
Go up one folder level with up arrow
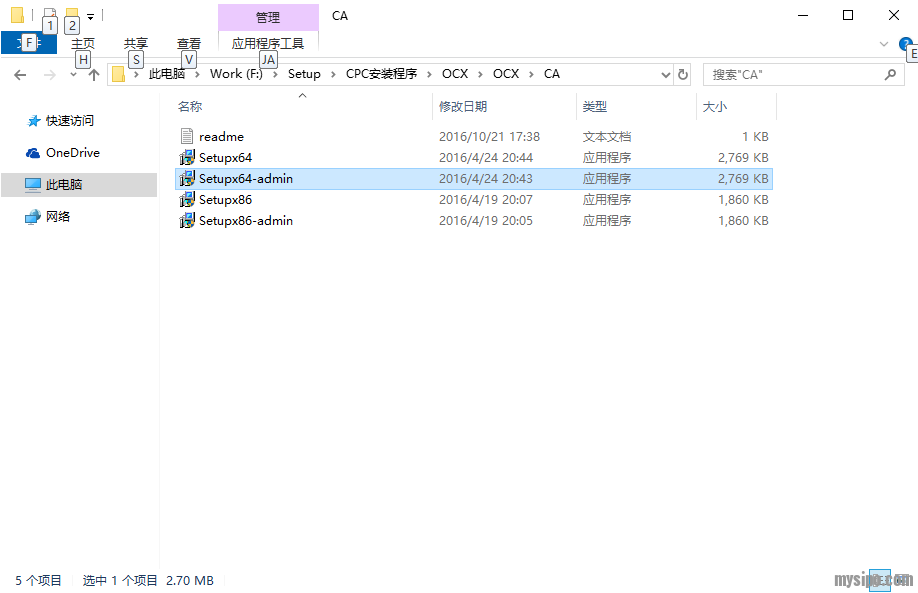[x=94, y=75]
